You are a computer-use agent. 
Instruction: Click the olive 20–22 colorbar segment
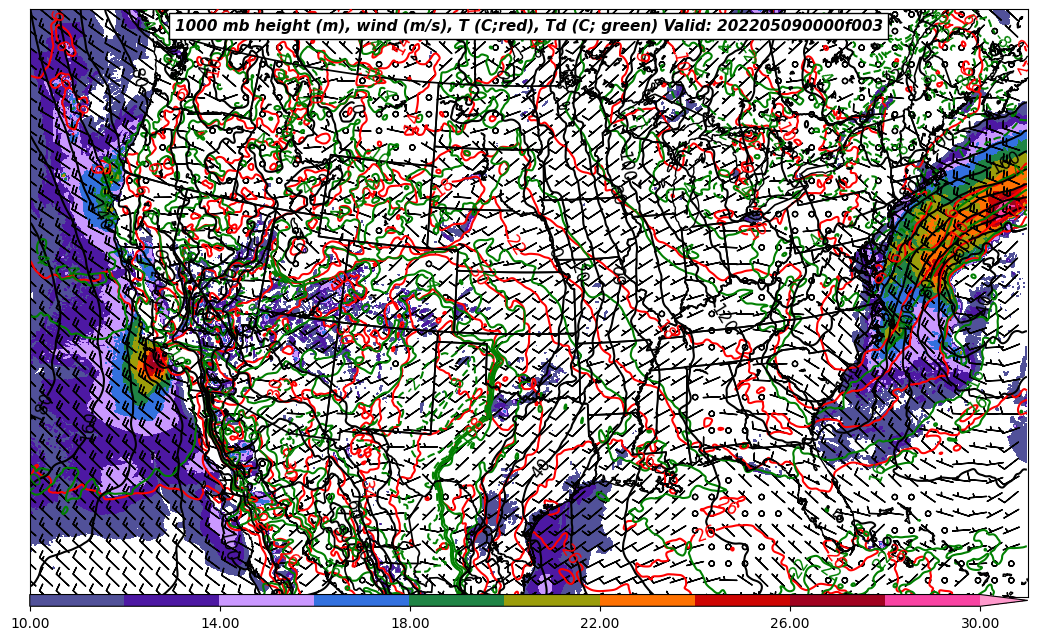pos(552,601)
